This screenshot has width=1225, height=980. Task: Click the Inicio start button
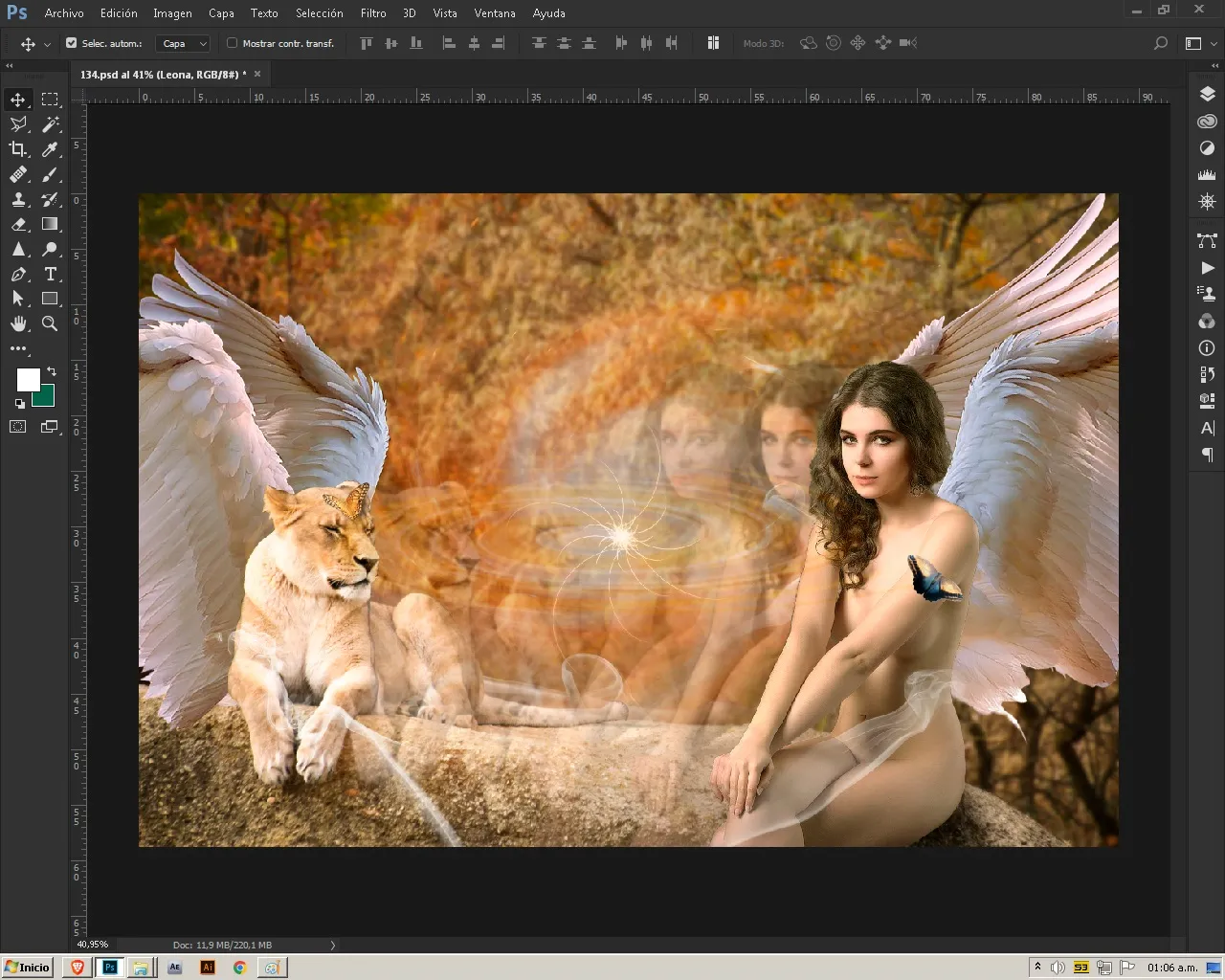pyautogui.click(x=28, y=968)
